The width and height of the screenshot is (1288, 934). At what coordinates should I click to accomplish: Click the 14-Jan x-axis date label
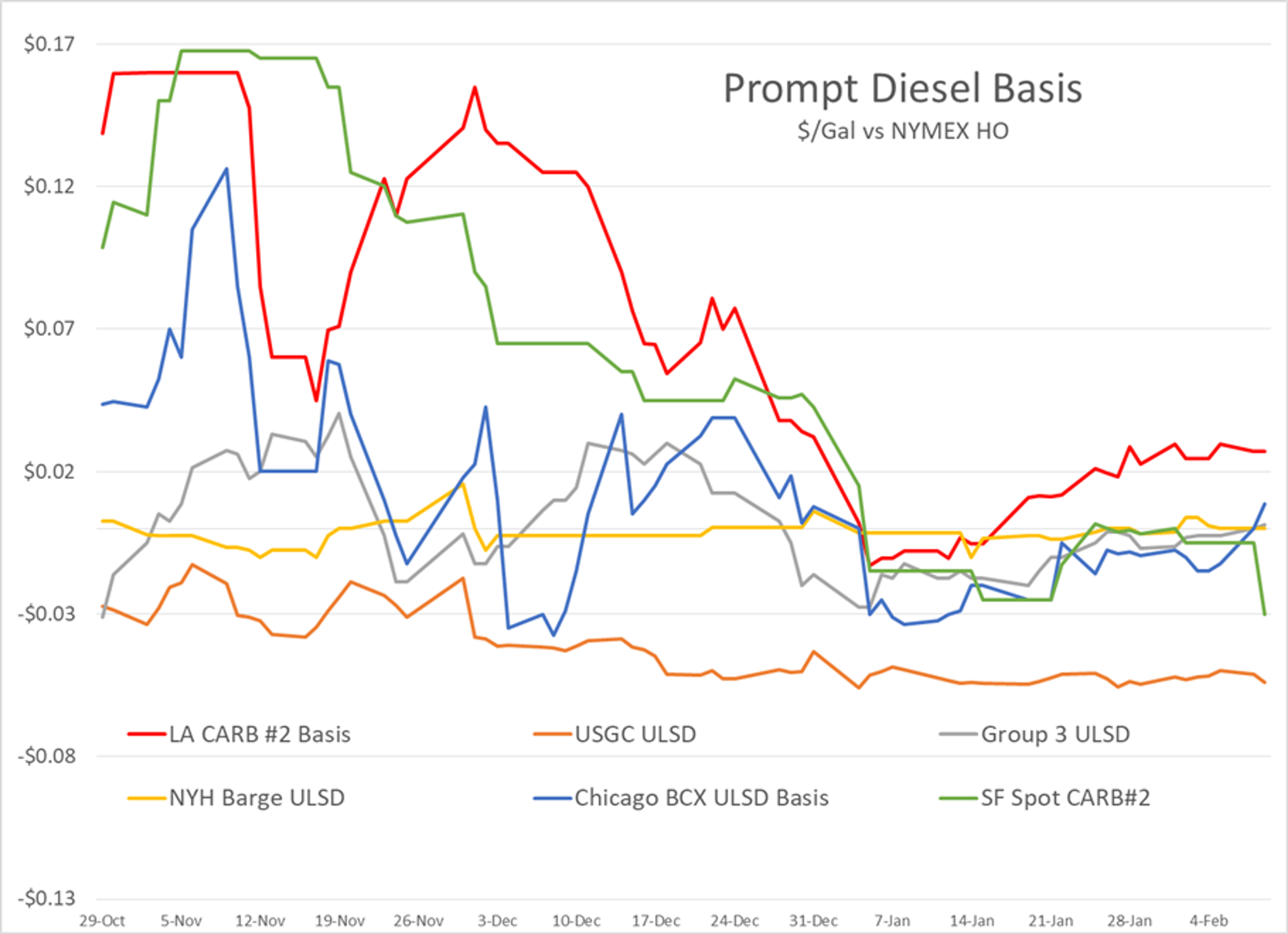[x=972, y=920]
